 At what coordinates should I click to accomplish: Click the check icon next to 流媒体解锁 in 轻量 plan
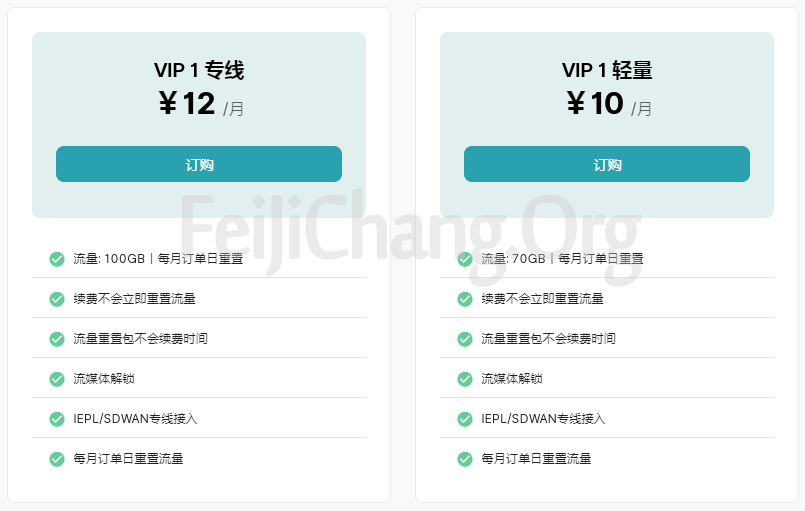(465, 379)
